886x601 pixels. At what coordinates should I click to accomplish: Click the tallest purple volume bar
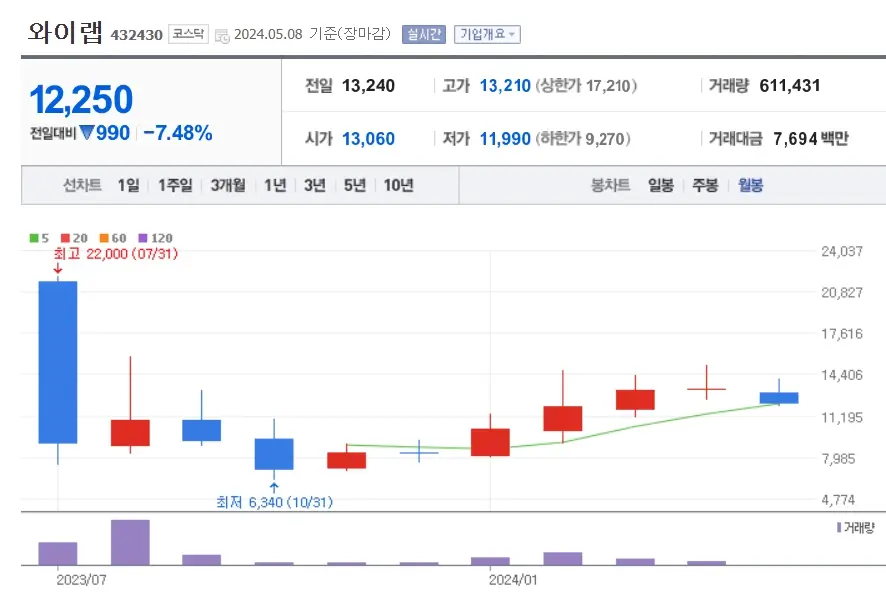point(130,543)
